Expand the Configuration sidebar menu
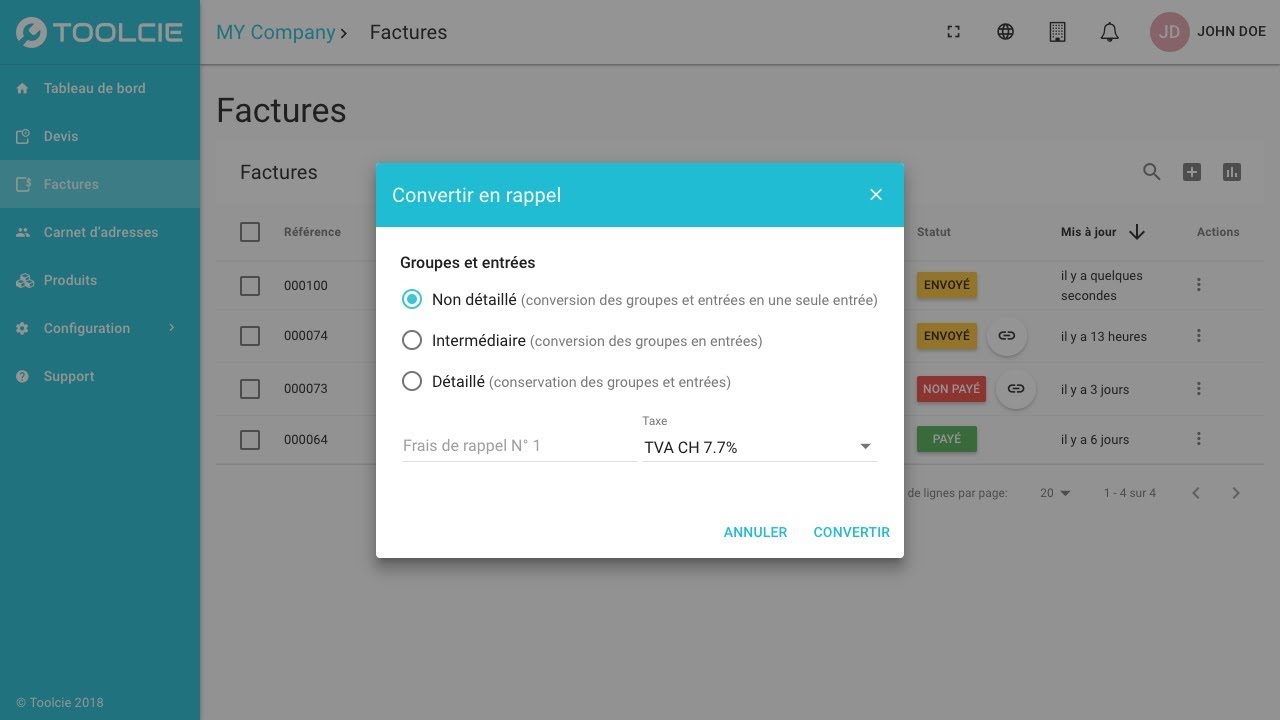 (100, 328)
